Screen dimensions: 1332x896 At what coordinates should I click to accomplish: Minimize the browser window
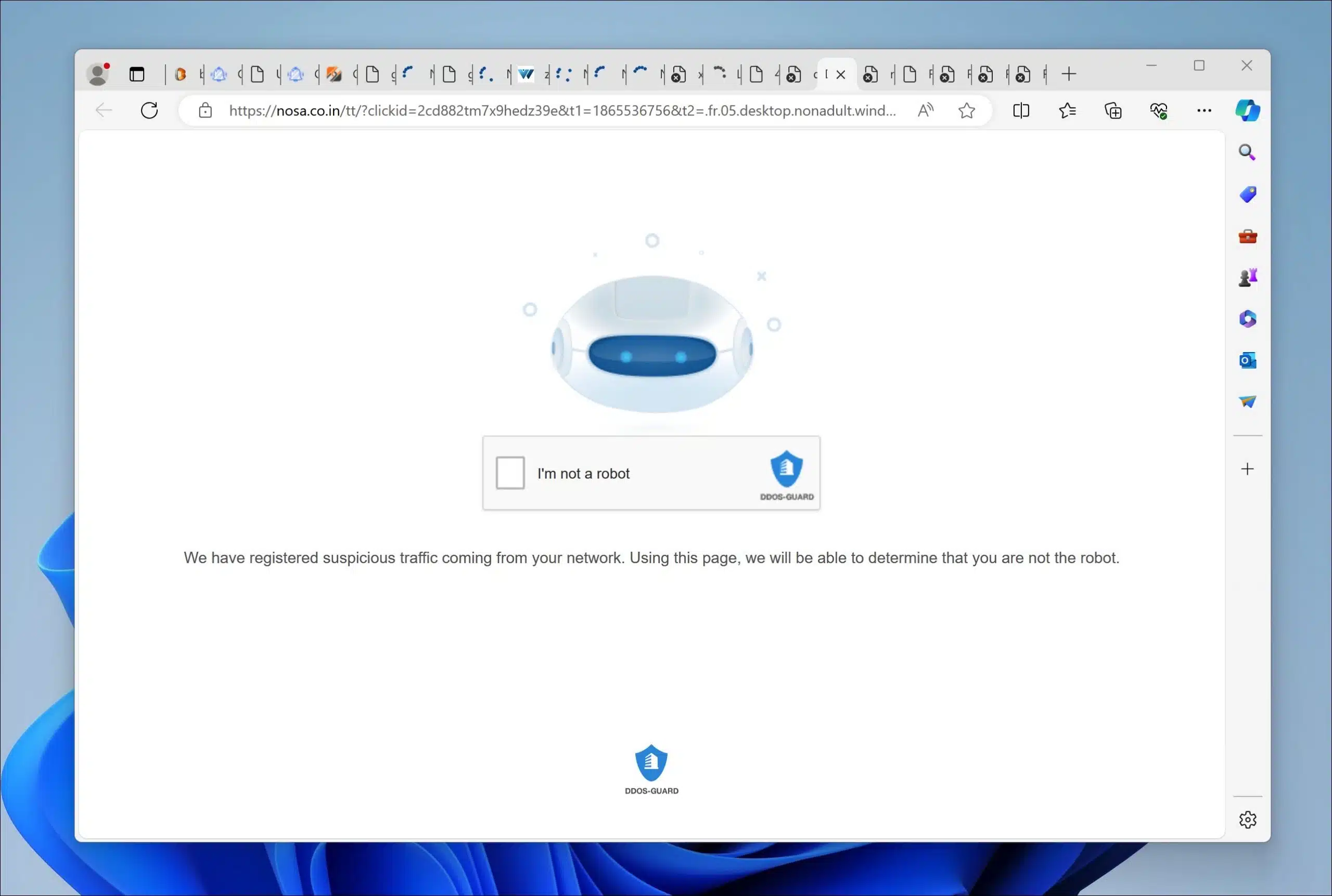(1151, 66)
